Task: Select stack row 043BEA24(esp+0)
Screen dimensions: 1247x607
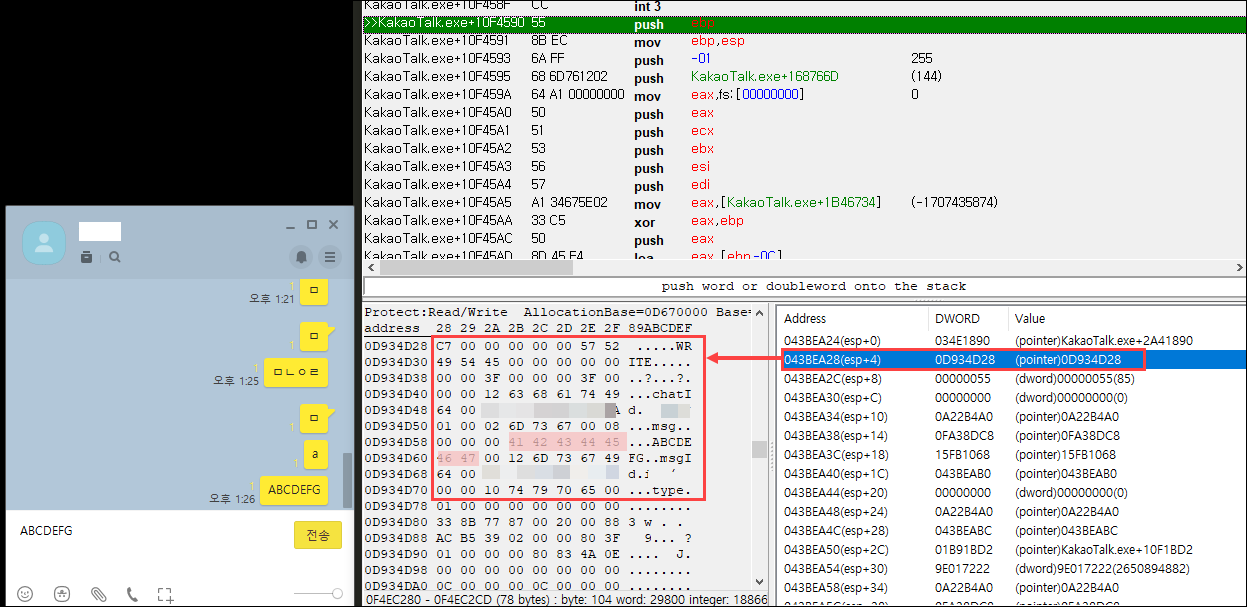Action: [x=1012, y=340]
